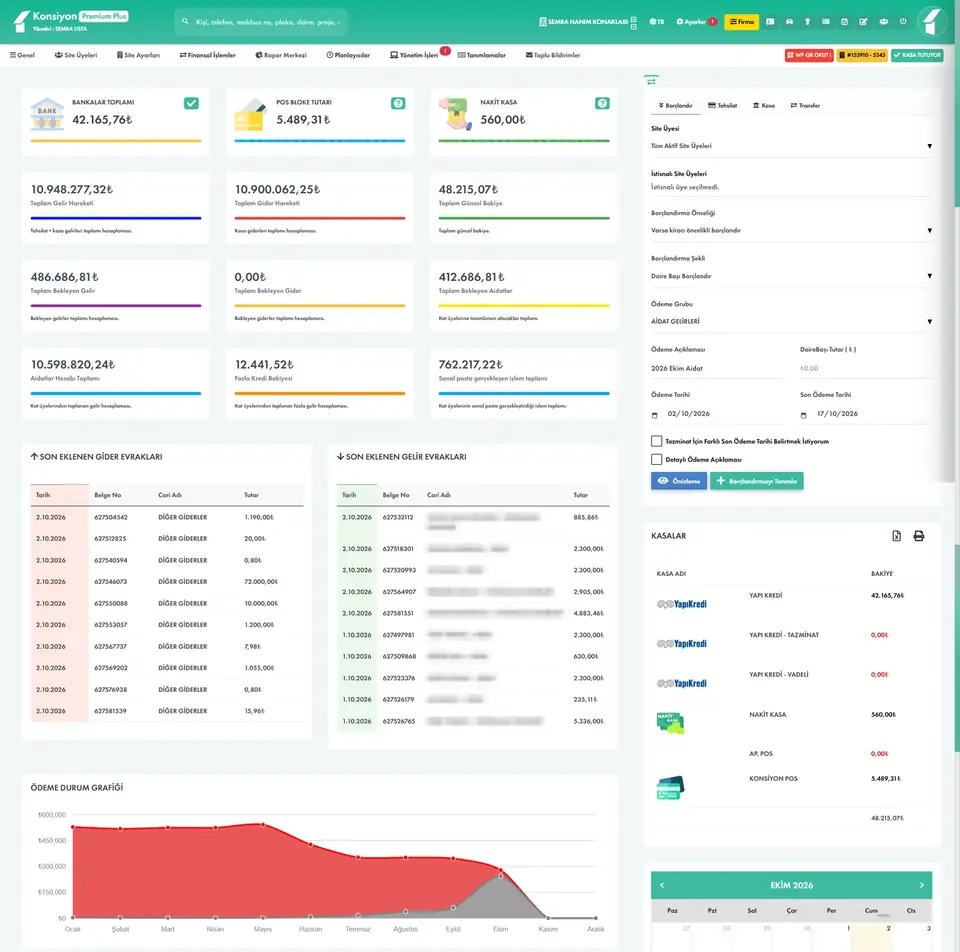Click the power (logout) icon
Screen dimensions: 960x952
click(903, 21)
